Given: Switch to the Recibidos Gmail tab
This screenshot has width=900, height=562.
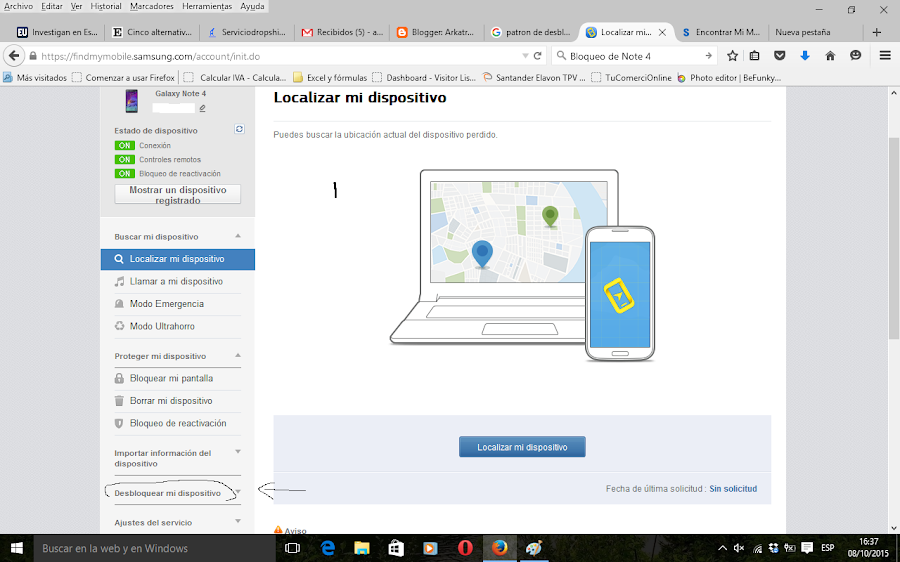Looking at the screenshot, I should pos(342,32).
